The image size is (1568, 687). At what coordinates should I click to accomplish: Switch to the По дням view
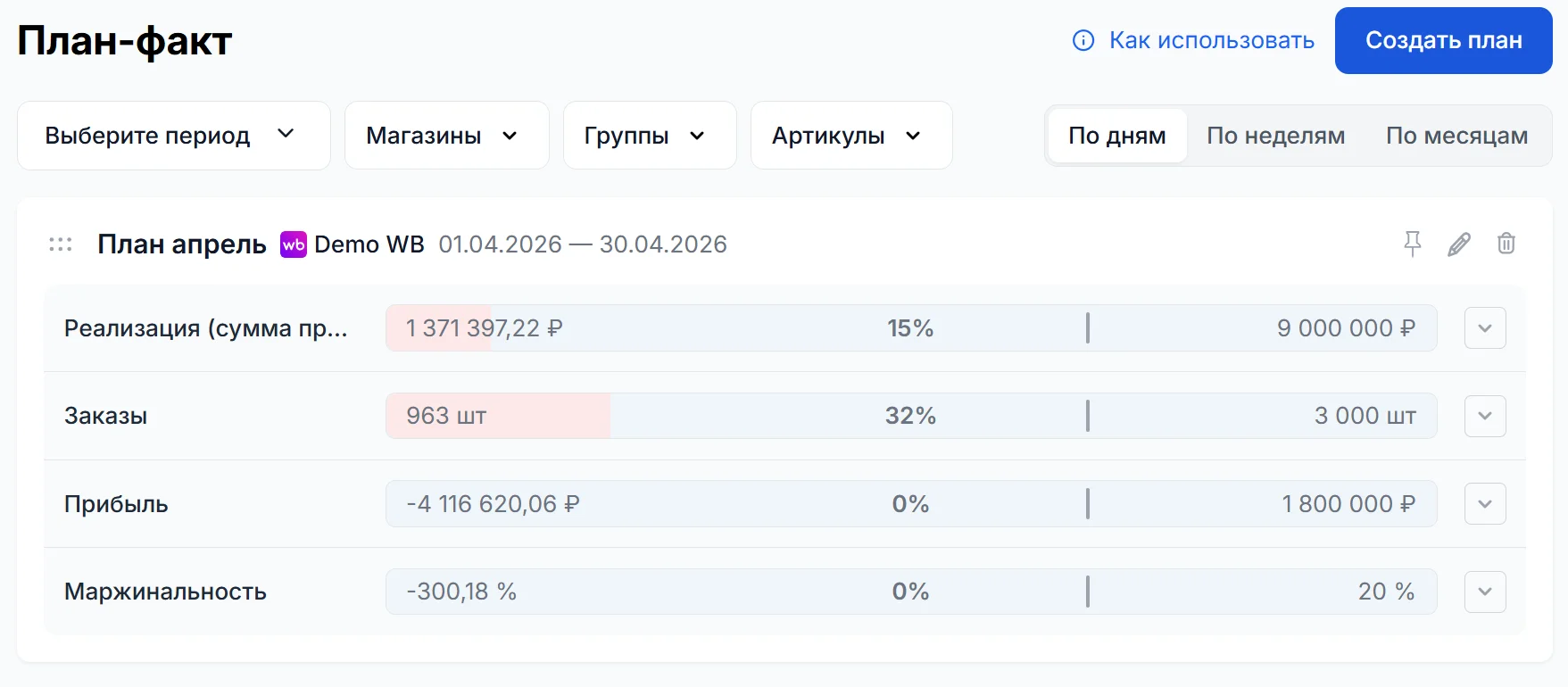[1117, 136]
